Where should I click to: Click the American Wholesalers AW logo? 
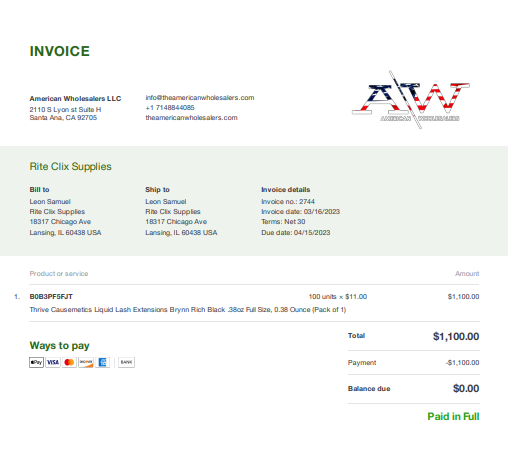tap(411, 99)
